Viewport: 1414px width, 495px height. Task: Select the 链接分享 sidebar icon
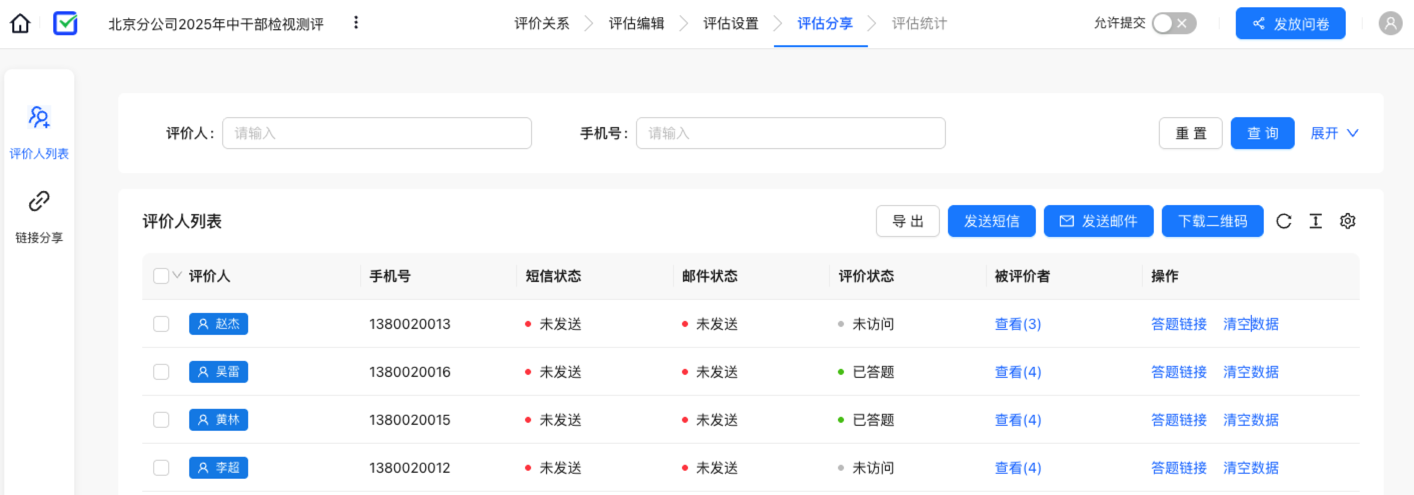(x=39, y=201)
